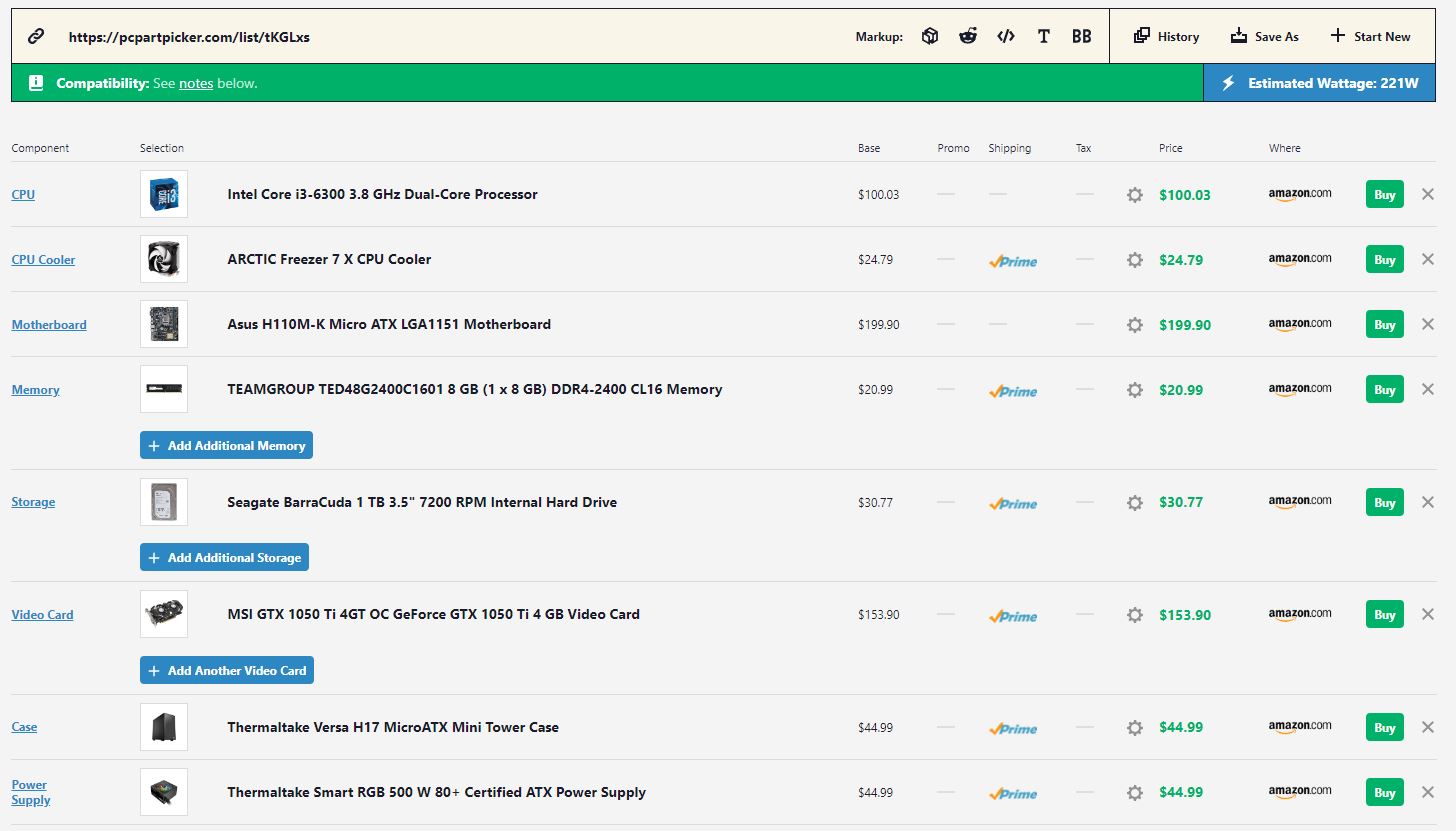The height and width of the screenshot is (831, 1456).
Task: Open the Video Card component link
Action: (42, 615)
